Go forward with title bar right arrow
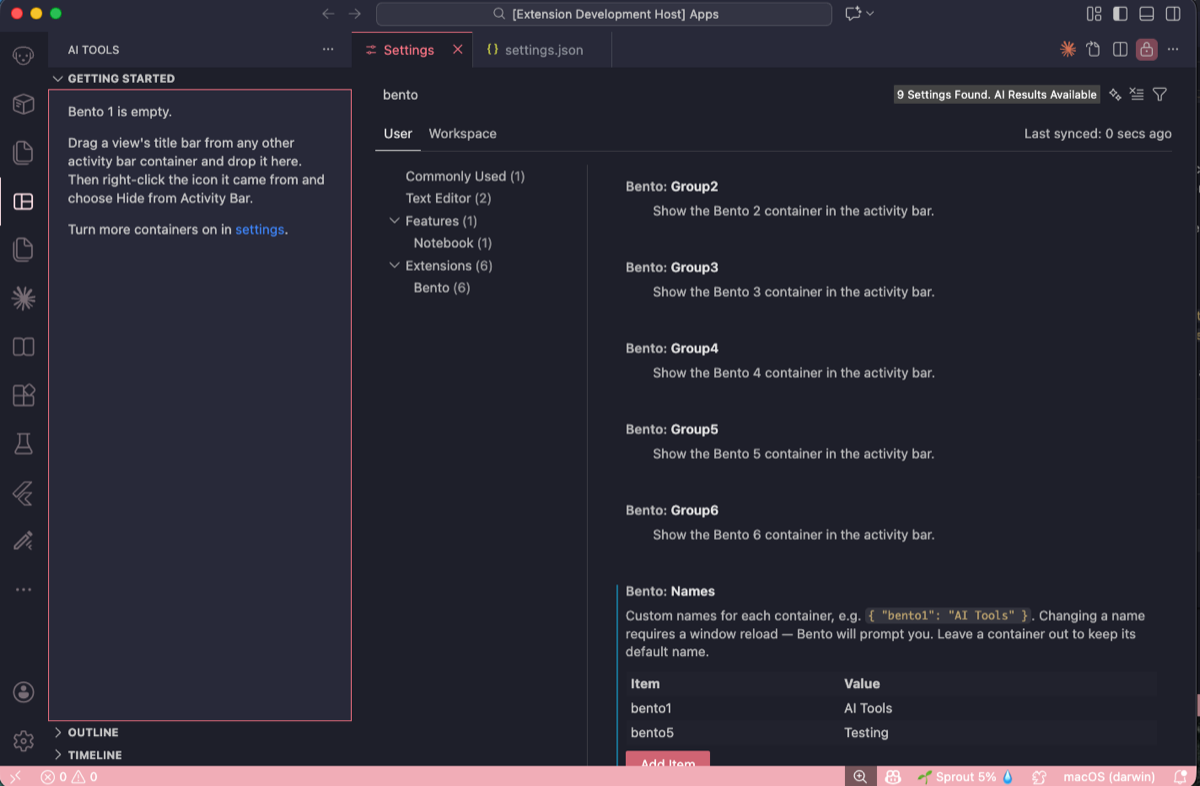This screenshot has width=1200, height=786. click(x=355, y=14)
